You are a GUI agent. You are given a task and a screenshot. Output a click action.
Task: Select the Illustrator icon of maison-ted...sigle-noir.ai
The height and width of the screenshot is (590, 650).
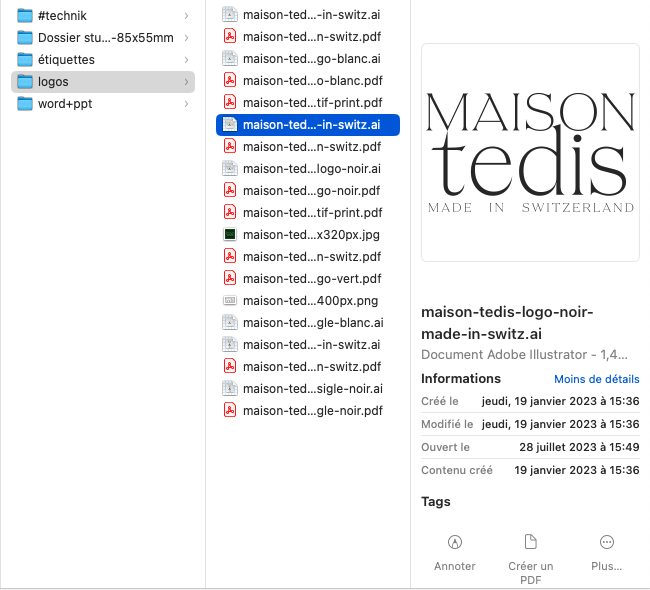(230, 388)
